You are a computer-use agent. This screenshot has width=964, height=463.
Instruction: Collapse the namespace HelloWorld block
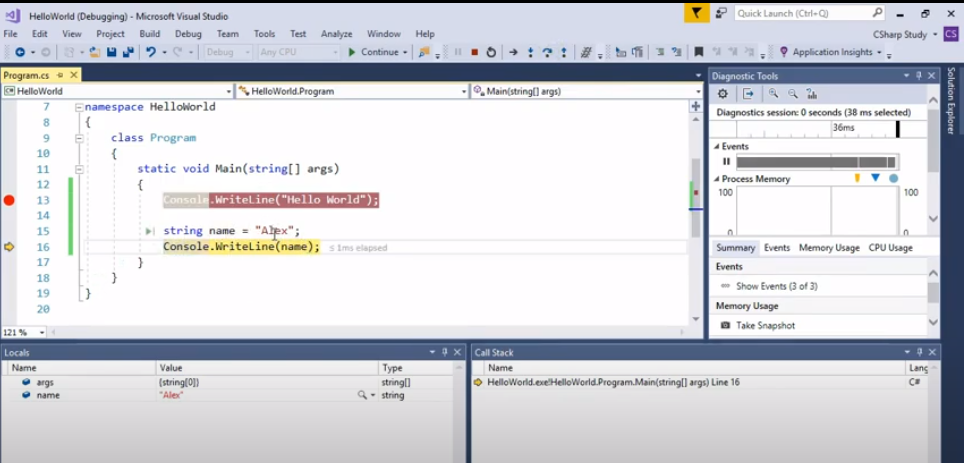[x=79, y=107]
